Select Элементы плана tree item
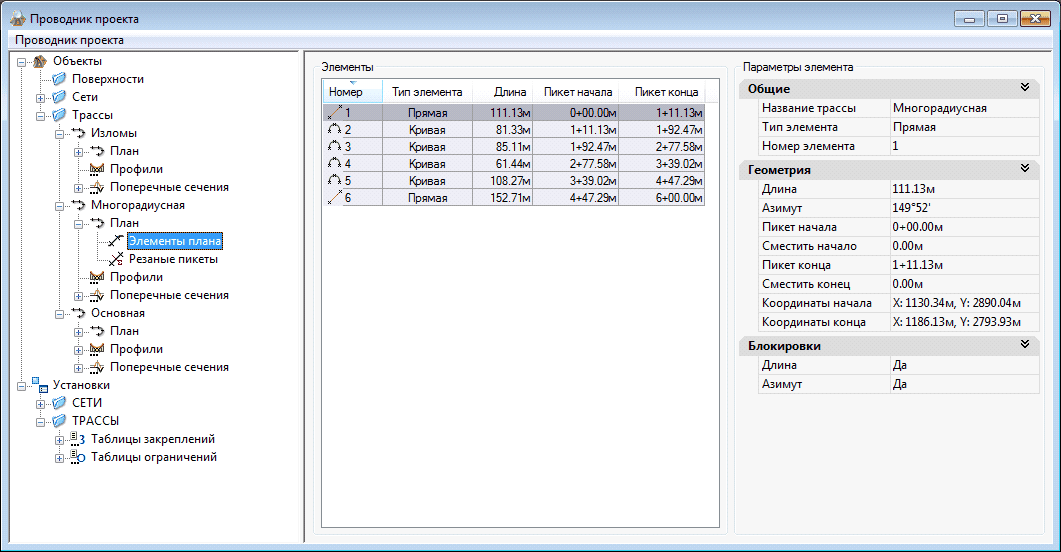Image resolution: width=1061 pixels, height=552 pixels. pyautogui.click(x=174, y=241)
